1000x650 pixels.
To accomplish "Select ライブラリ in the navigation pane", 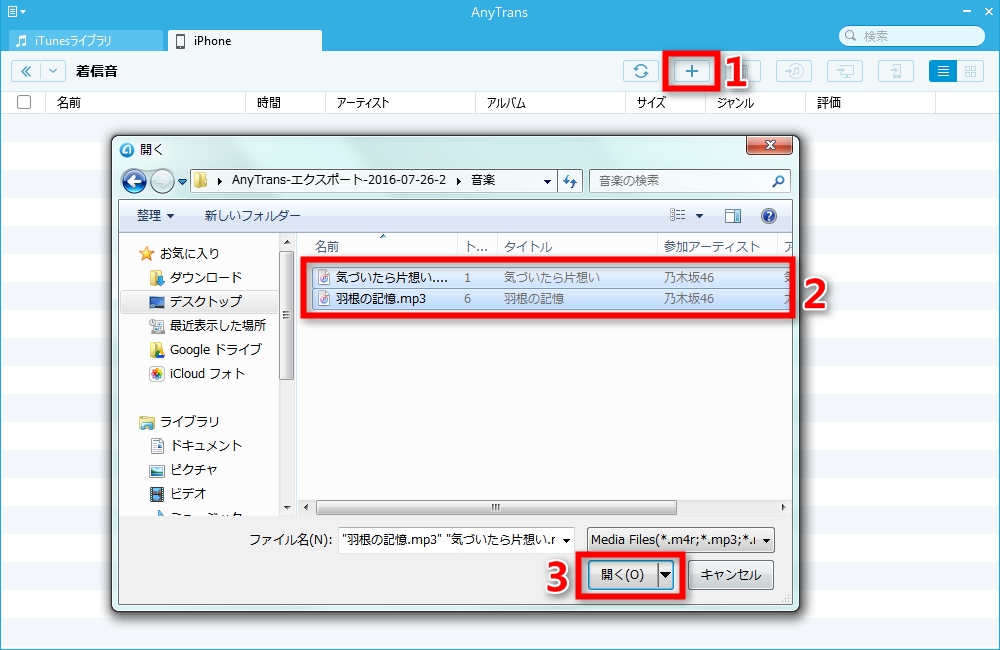I will pos(179,422).
